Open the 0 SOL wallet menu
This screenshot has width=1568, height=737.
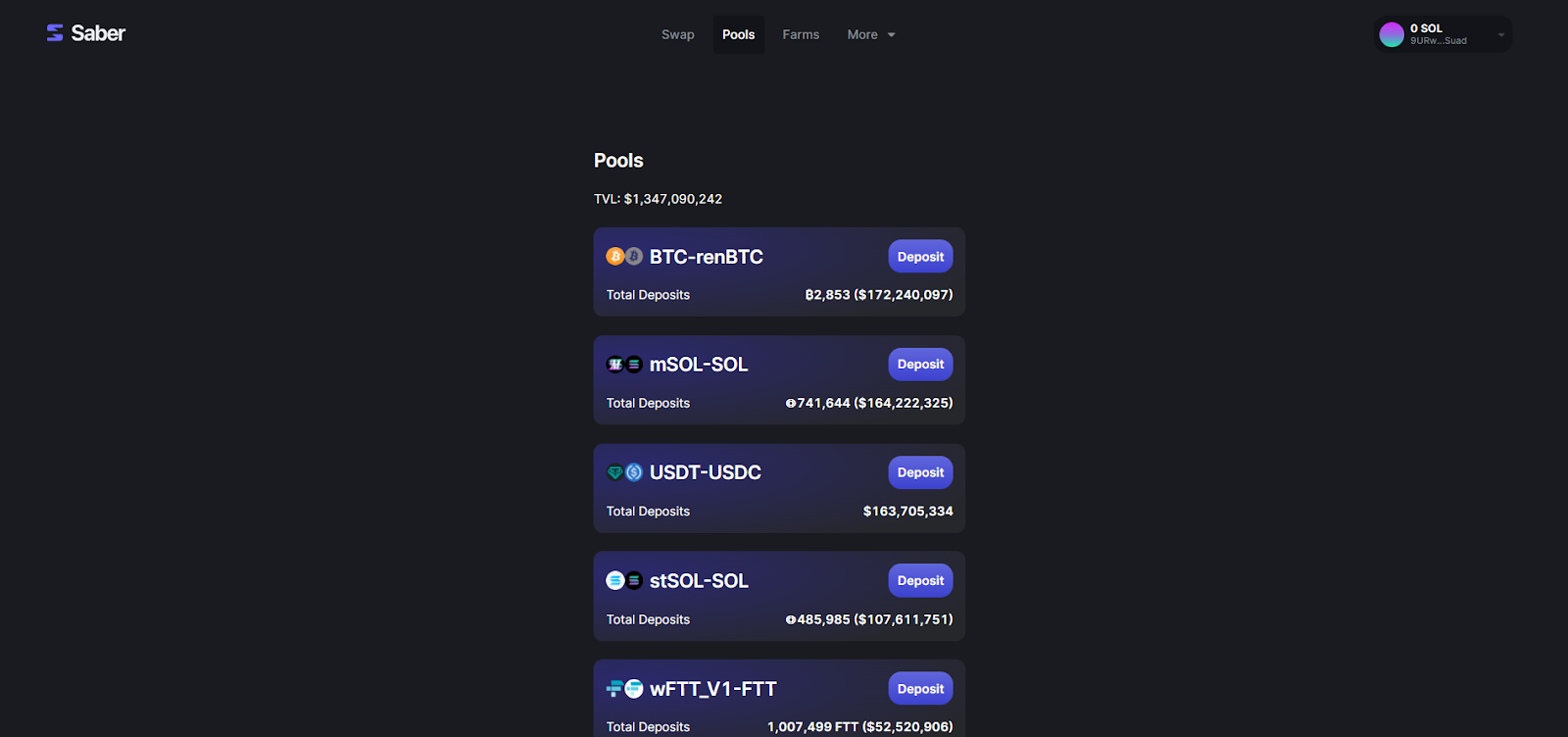click(1444, 34)
